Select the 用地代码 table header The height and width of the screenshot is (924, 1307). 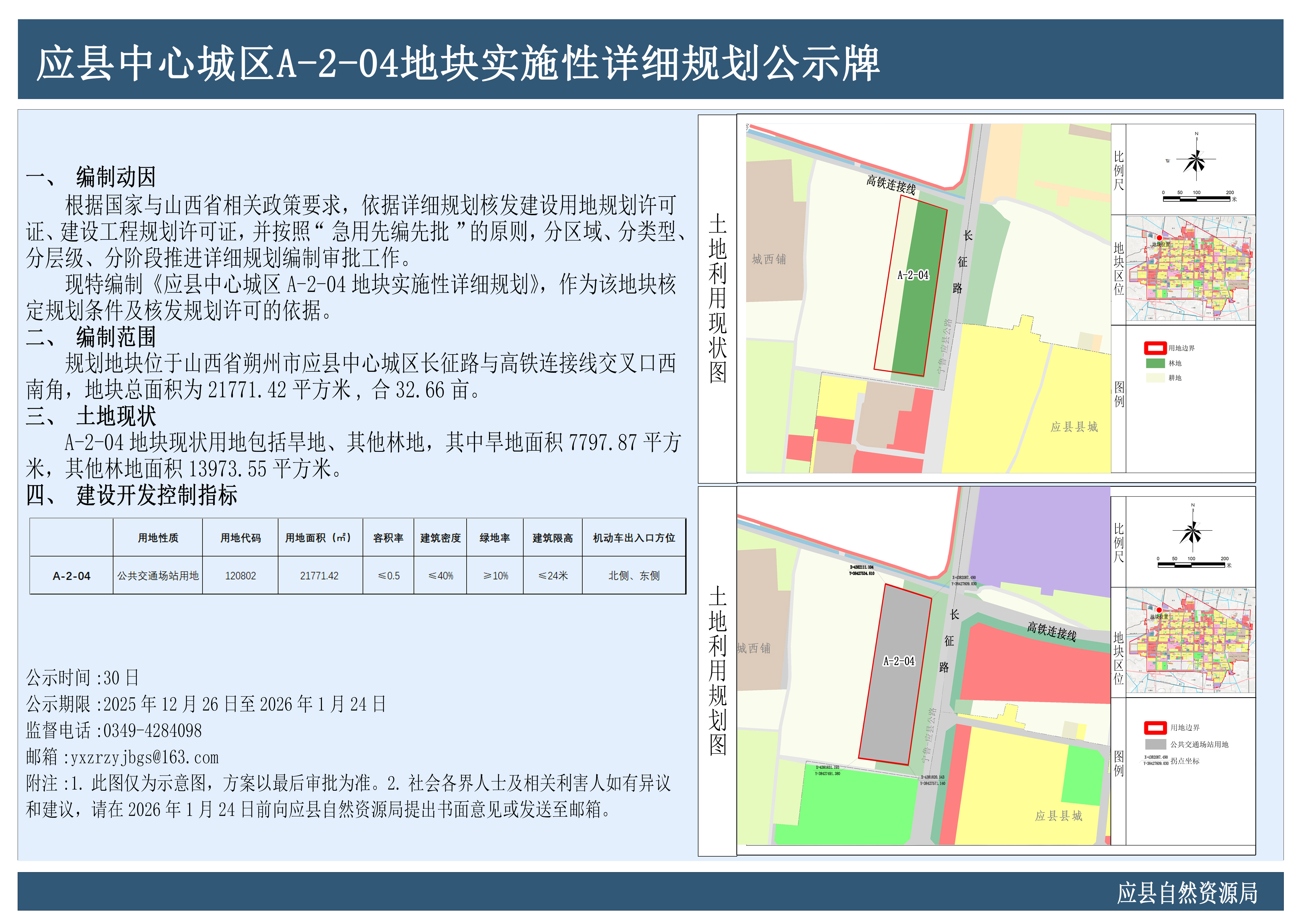click(x=240, y=538)
